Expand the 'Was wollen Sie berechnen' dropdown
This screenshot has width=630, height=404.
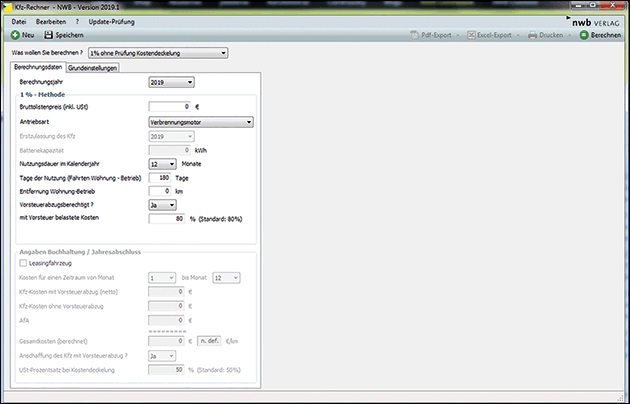click(x=222, y=52)
